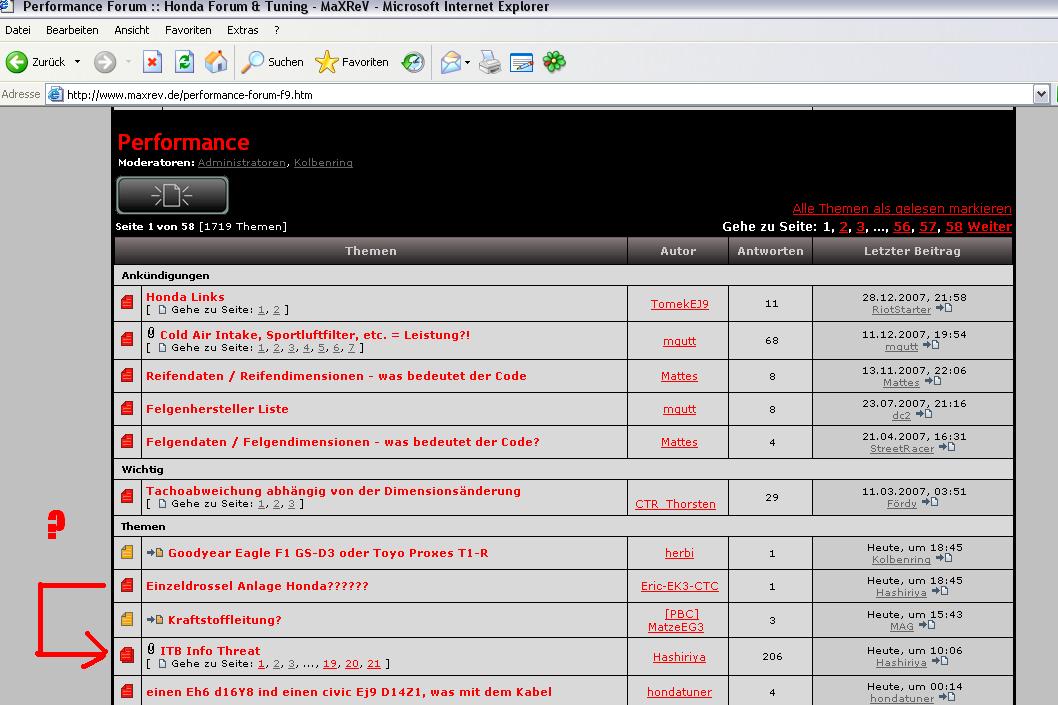The width and height of the screenshot is (1058, 705).
Task: Click the Forward navigation arrow
Action: (105, 62)
